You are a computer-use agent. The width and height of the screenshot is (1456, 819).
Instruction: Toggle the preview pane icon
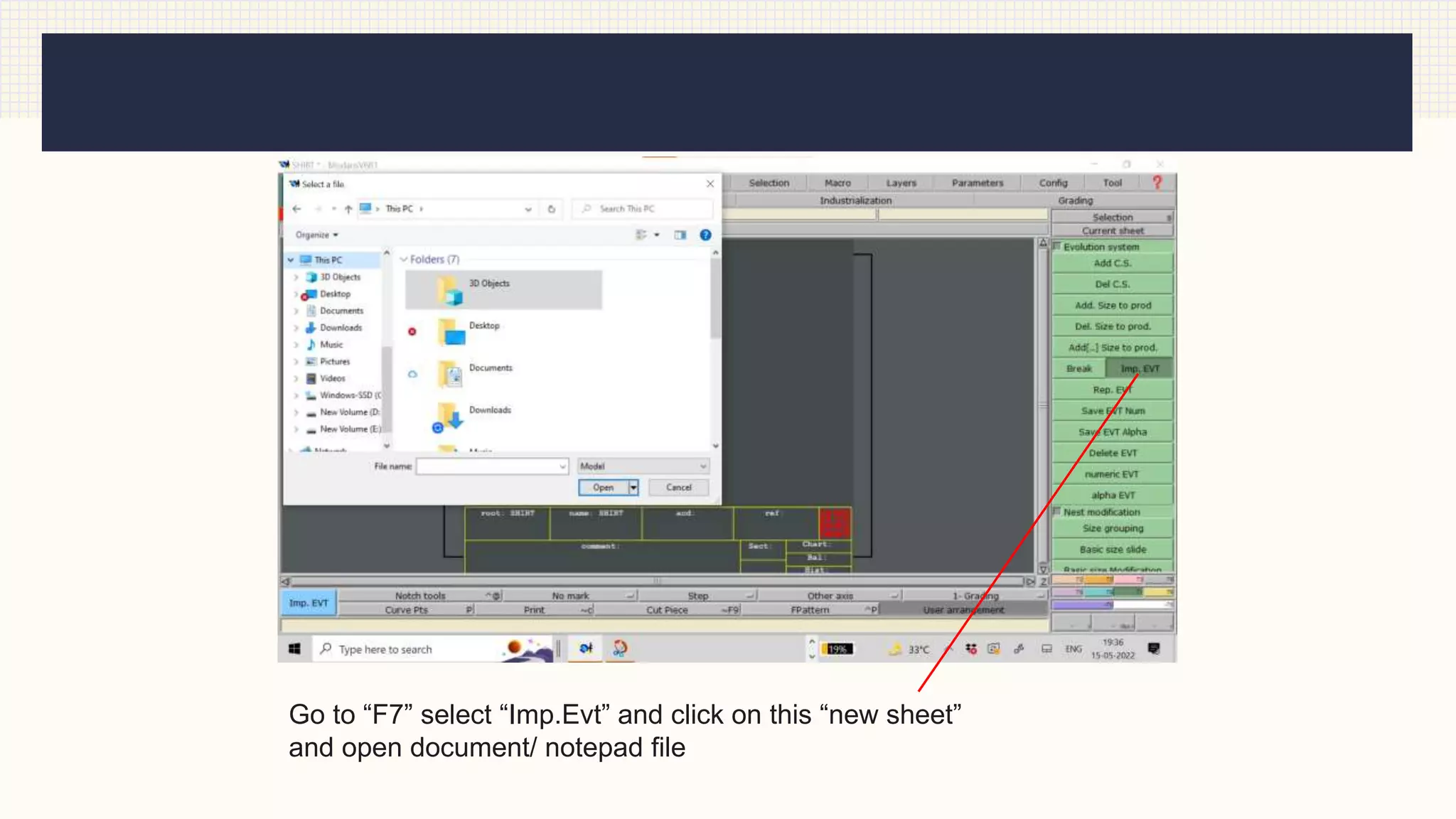[680, 235]
